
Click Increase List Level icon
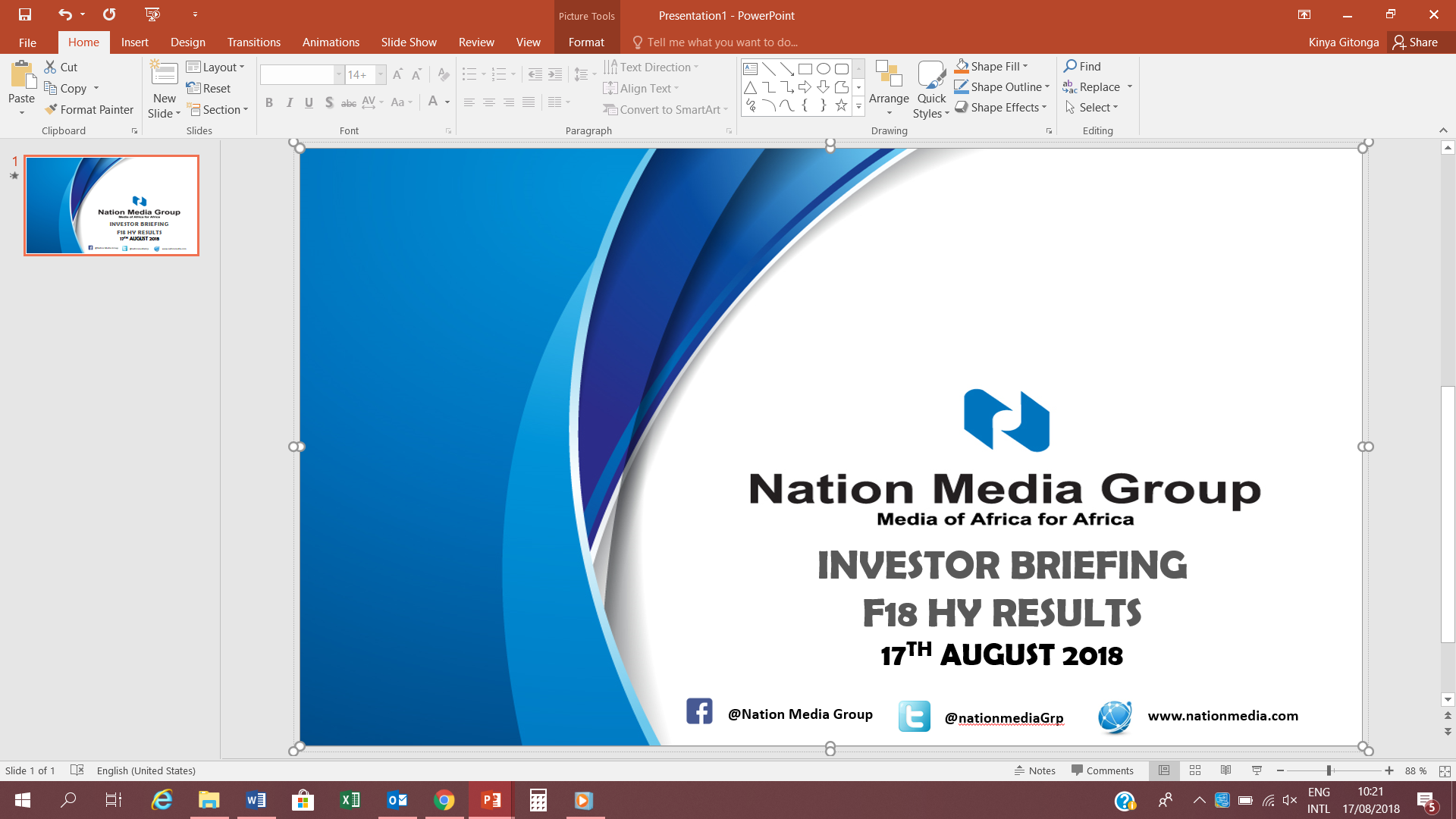pos(555,74)
